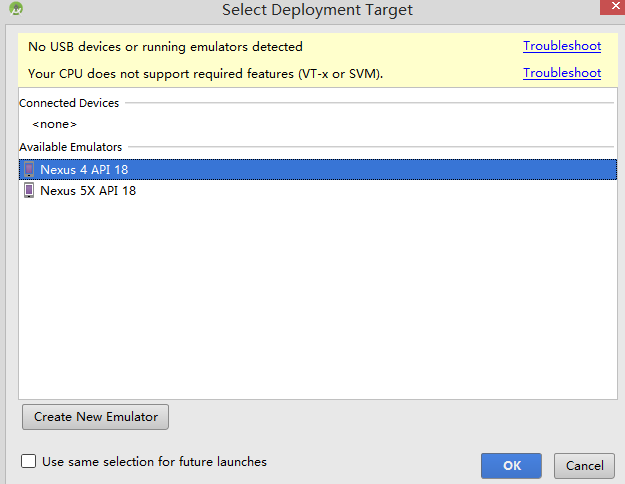Open Troubleshoot link for no USB devices warning

[x=562, y=46]
